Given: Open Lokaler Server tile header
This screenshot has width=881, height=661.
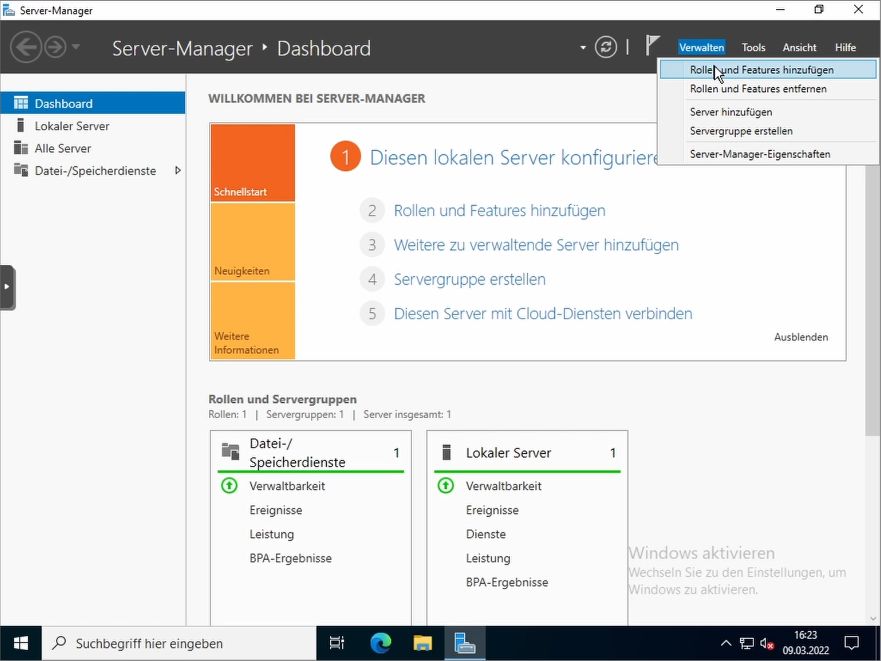Looking at the screenshot, I should (527, 452).
